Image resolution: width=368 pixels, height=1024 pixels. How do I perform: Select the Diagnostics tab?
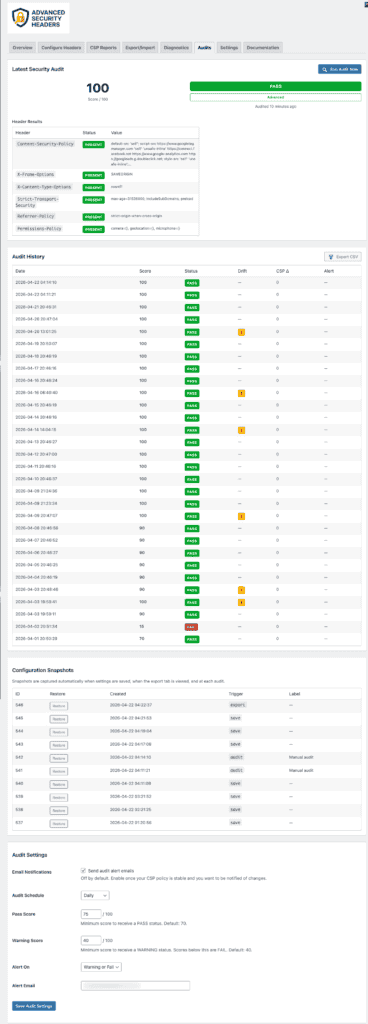click(176, 48)
